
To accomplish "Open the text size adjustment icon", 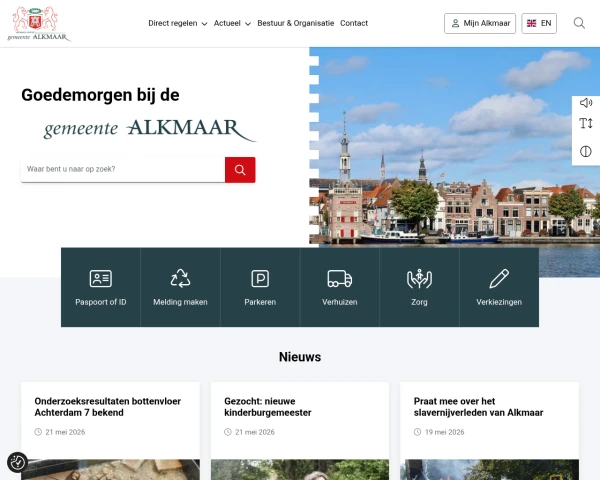I will [585, 123].
